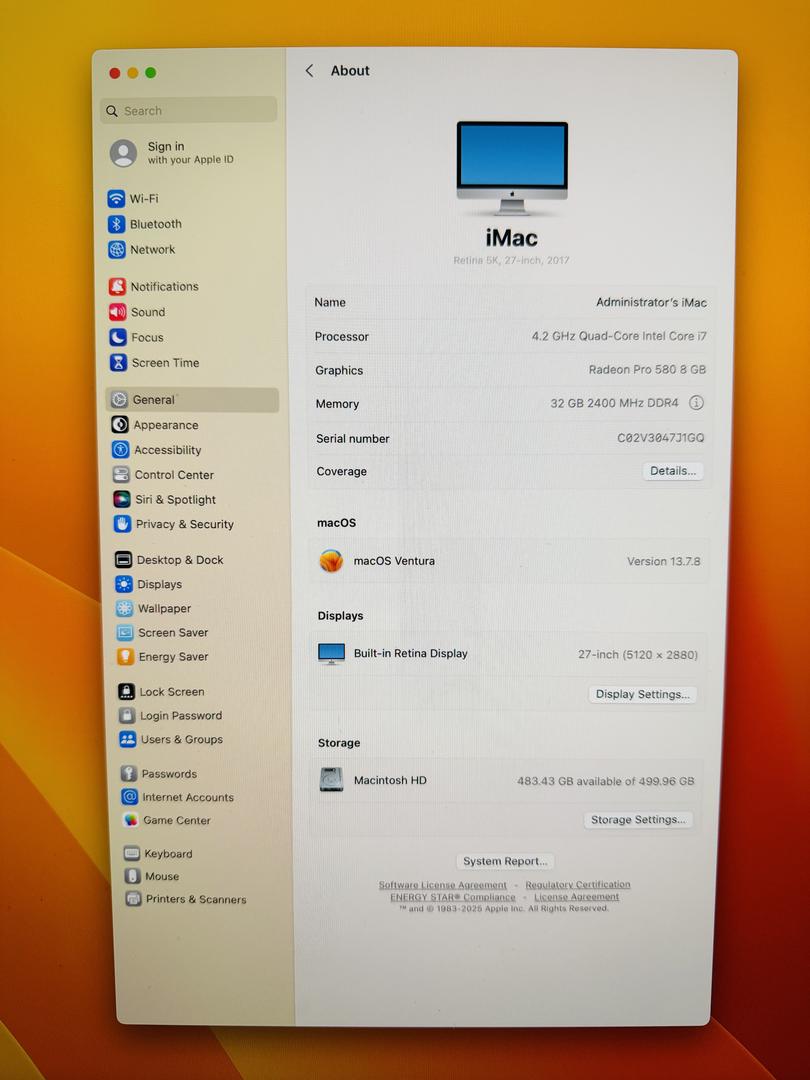This screenshot has height=1080, width=810.
Task: Select the Notifications bell icon
Action: pos(118,287)
